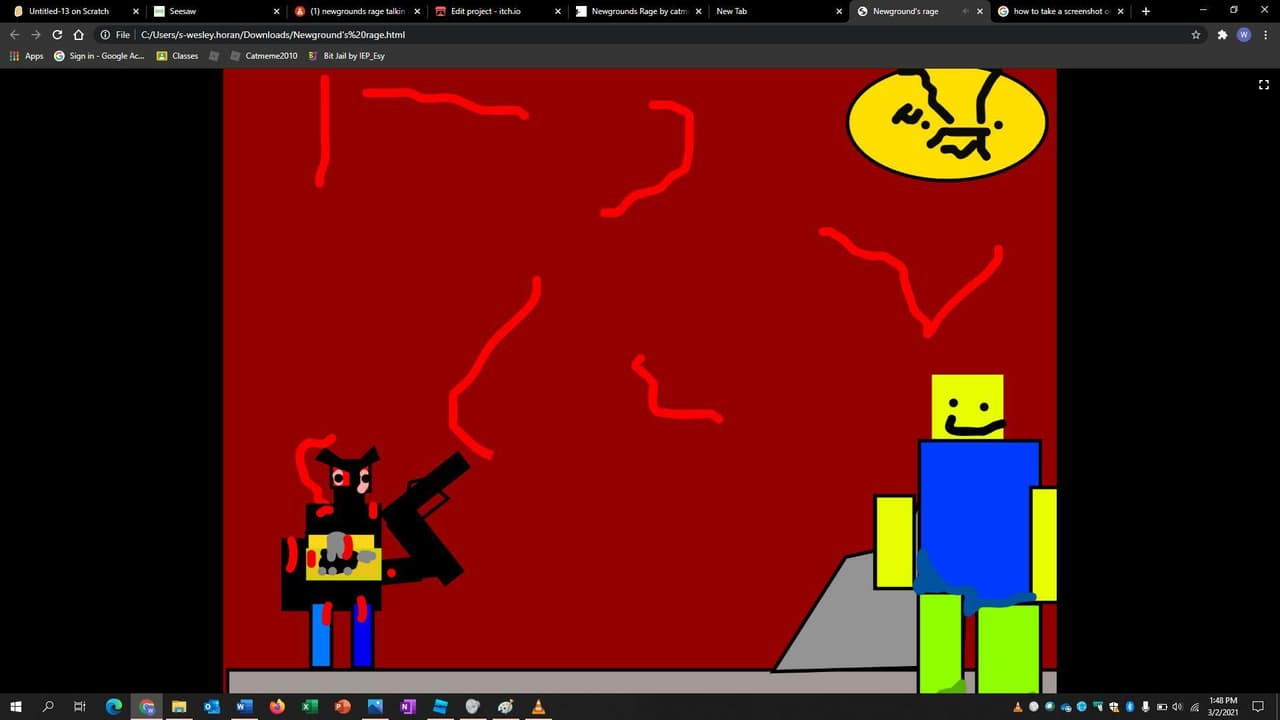Image resolution: width=1280 pixels, height=720 pixels.
Task: Open the Apps bookmark shortcut
Action: tap(27, 56)
